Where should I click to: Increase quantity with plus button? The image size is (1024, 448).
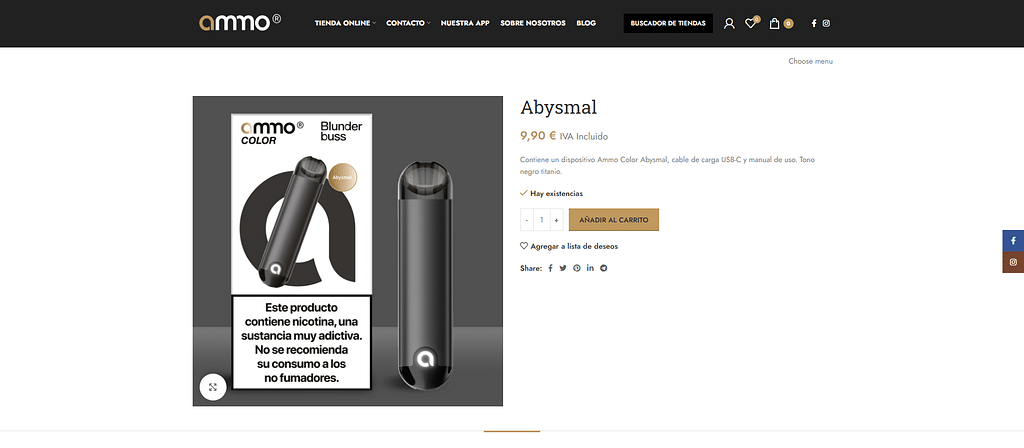(556, 220)
